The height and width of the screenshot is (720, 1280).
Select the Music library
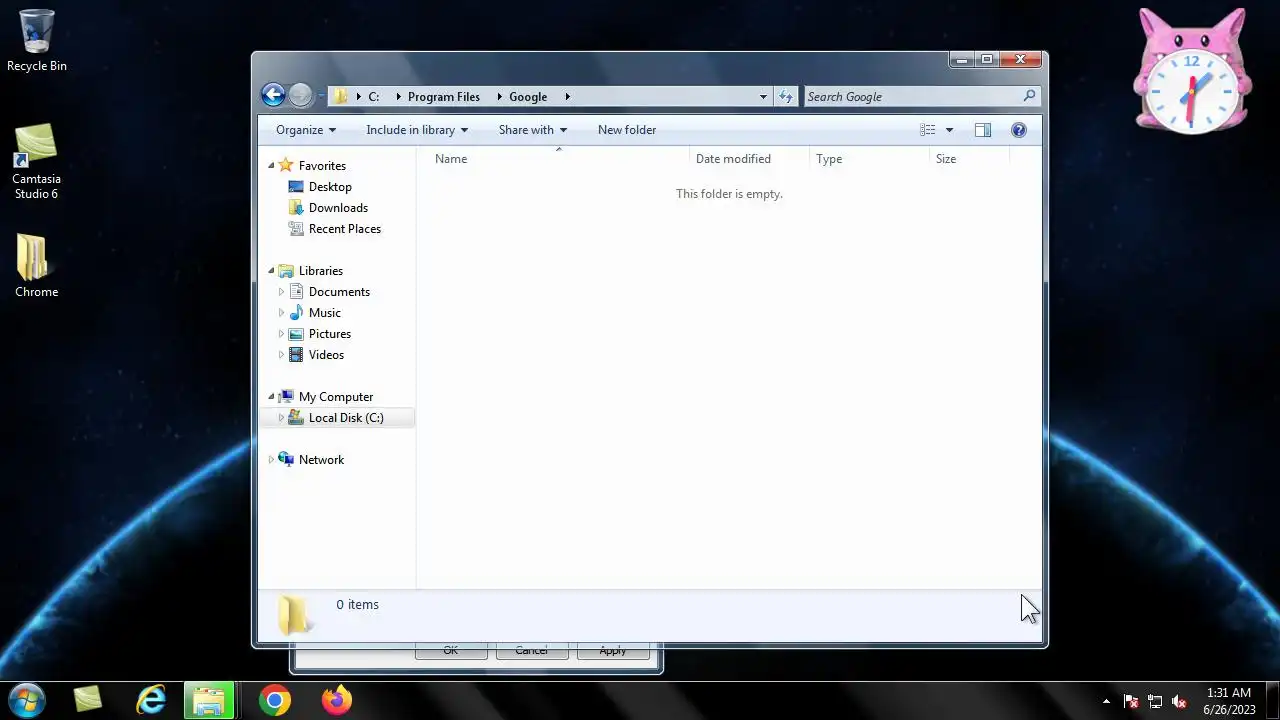pos(325,313)
